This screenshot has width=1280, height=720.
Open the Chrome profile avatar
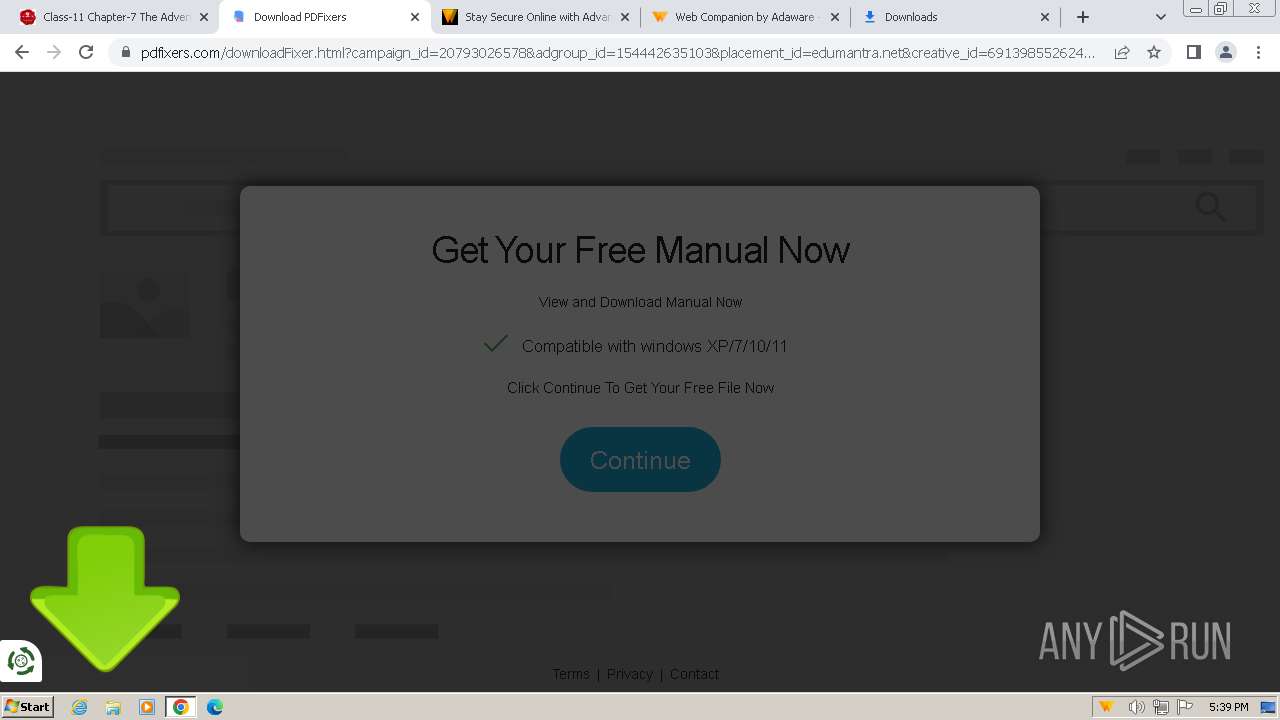coord(1225,52)
